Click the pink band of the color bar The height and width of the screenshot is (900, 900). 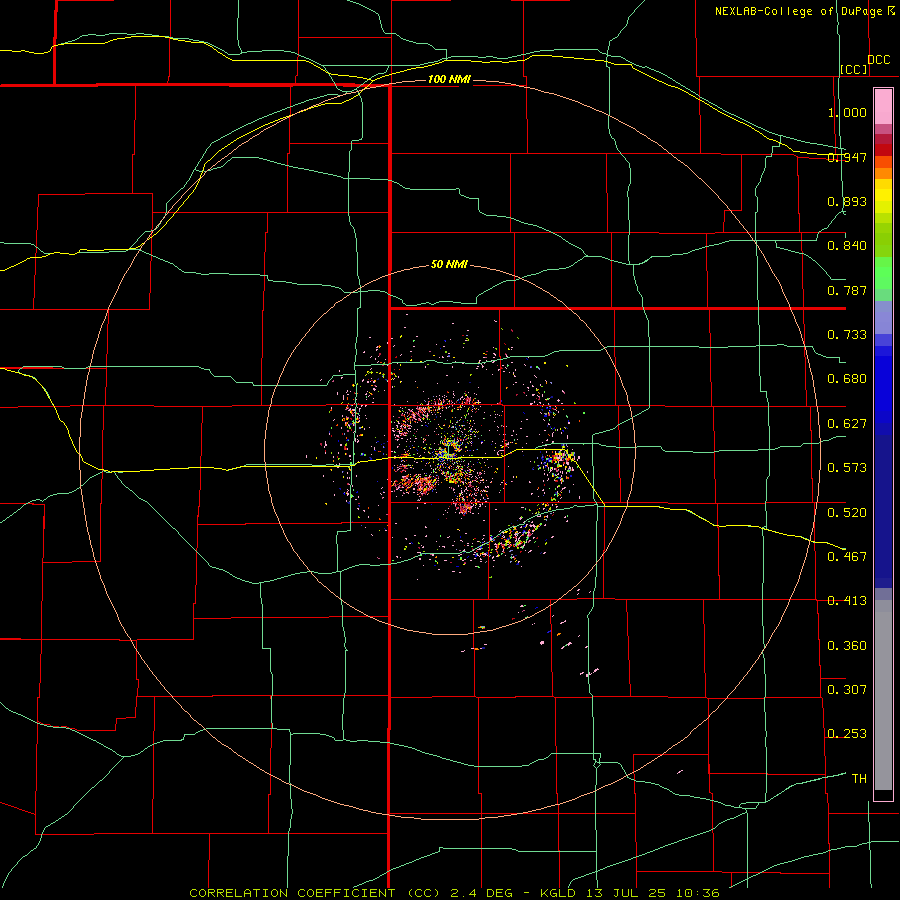pos(883,107)
